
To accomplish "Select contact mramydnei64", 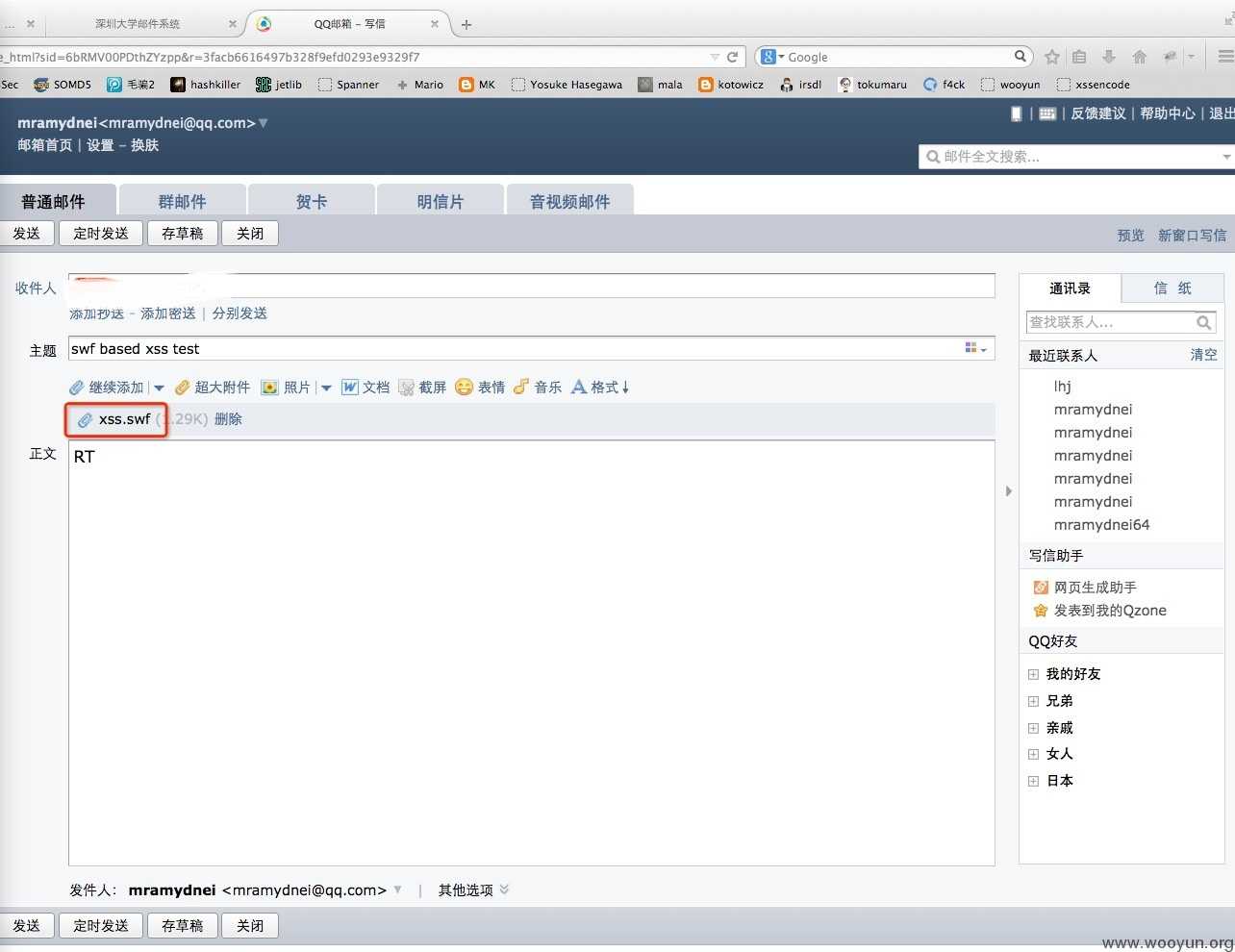I will pos(1102,525).
